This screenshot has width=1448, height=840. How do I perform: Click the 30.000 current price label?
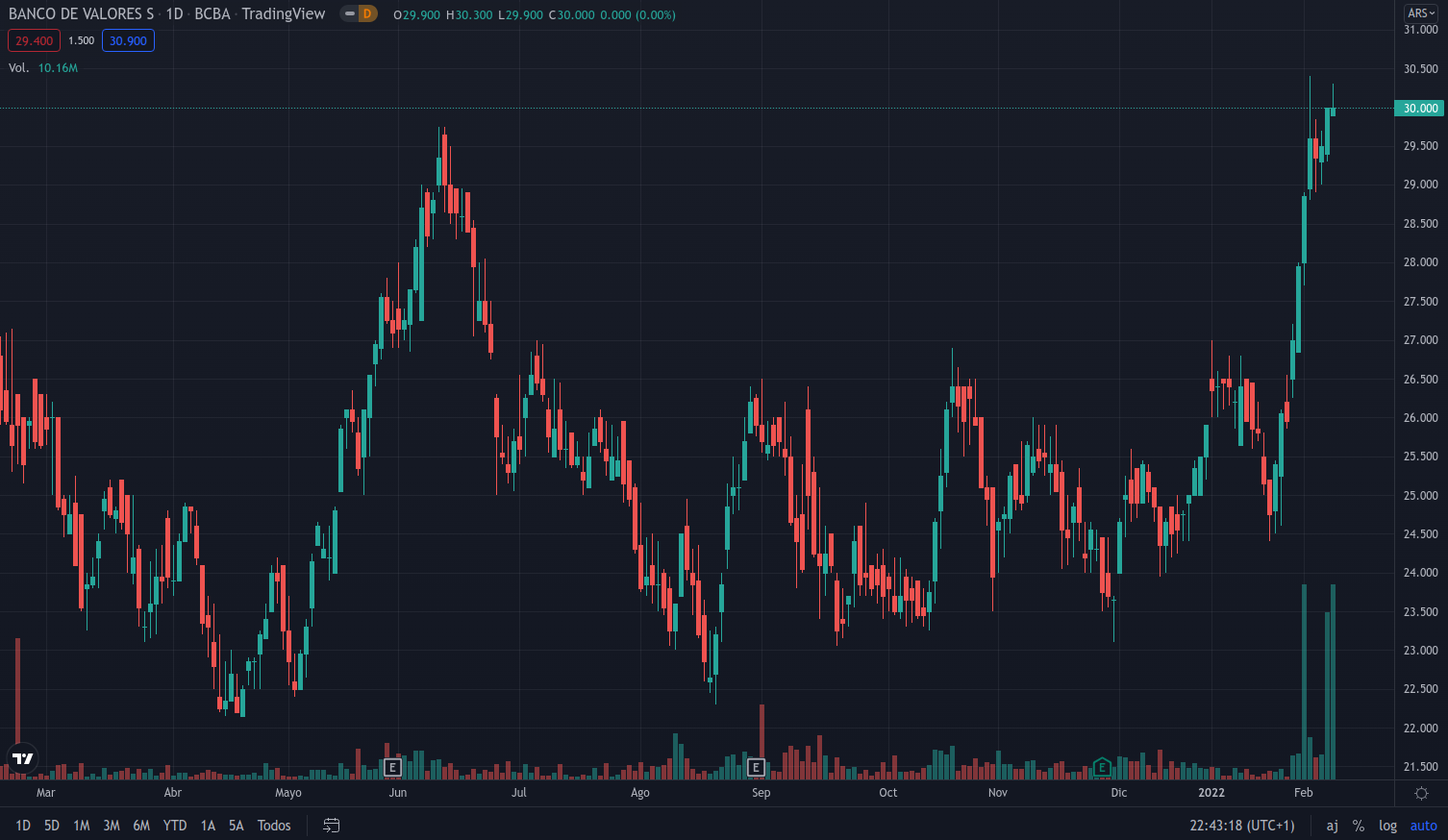coord(1419,109)
